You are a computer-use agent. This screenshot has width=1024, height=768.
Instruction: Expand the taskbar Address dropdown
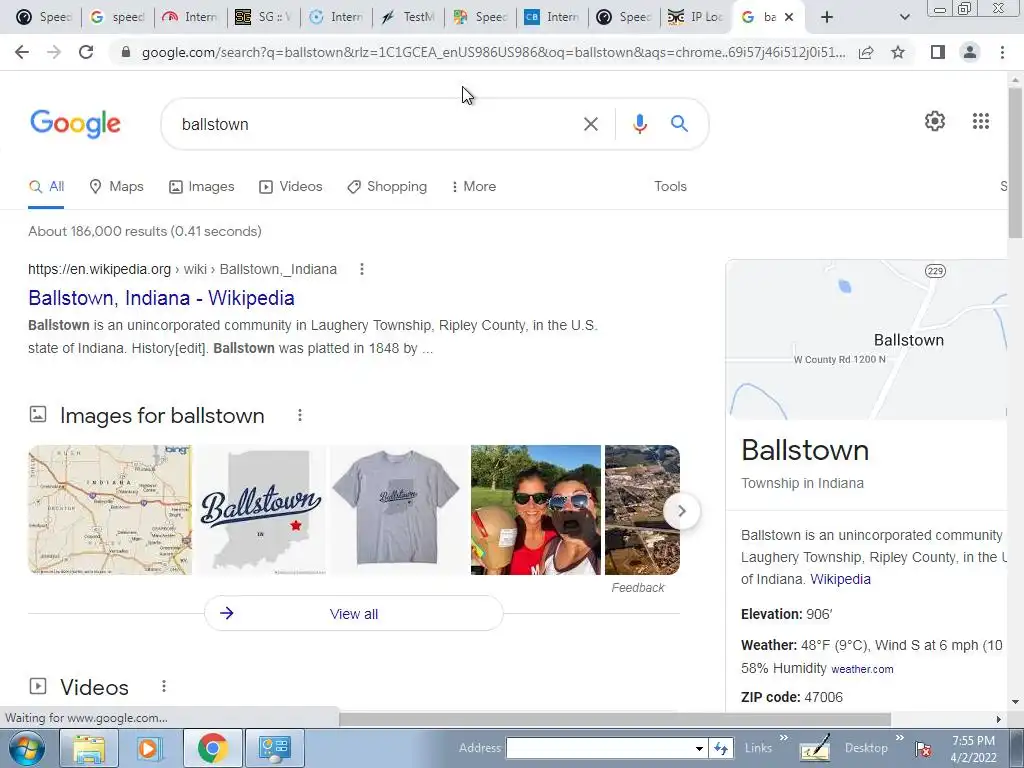click(699, 748)
